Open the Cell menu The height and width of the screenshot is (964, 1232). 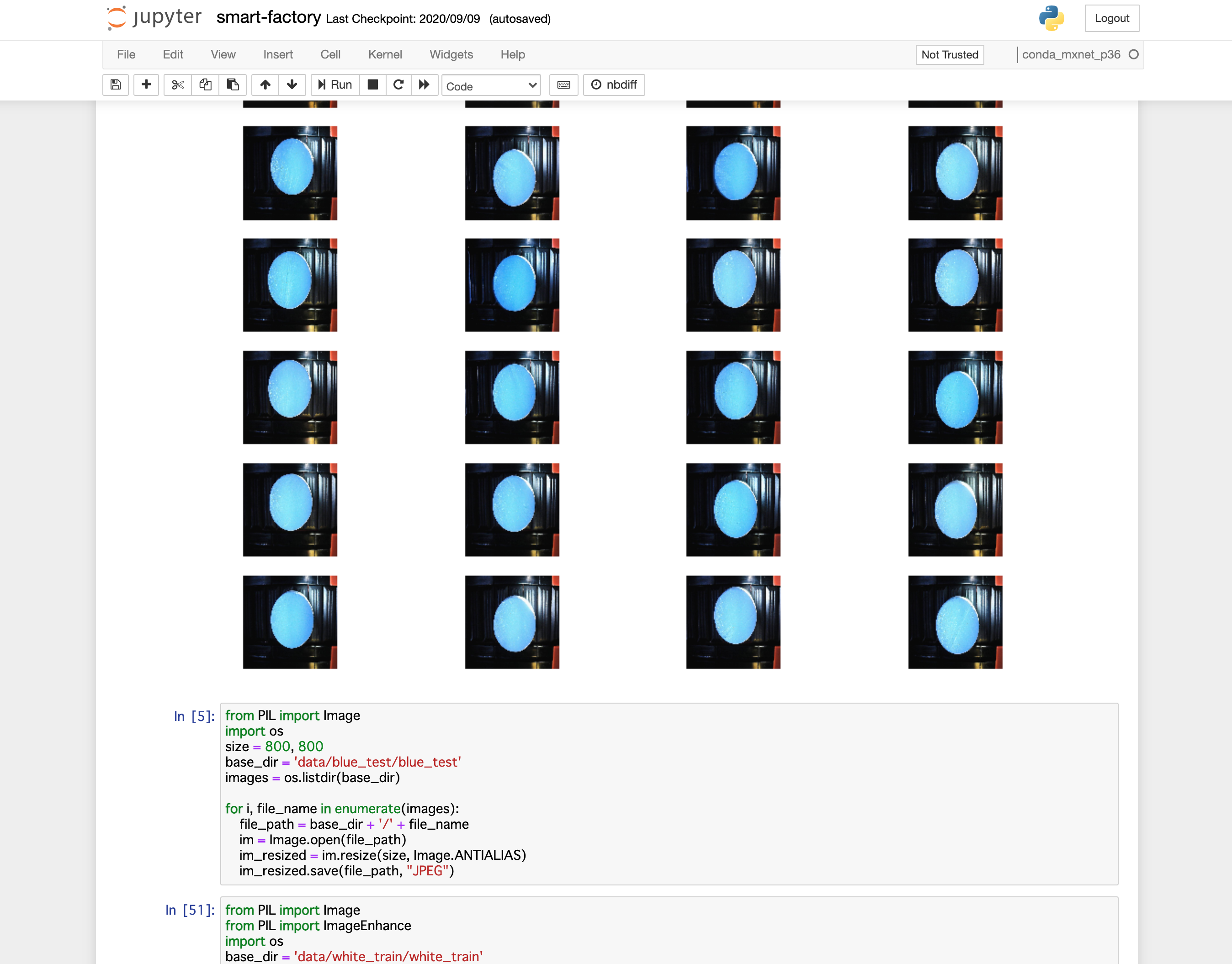pos(330,54)
